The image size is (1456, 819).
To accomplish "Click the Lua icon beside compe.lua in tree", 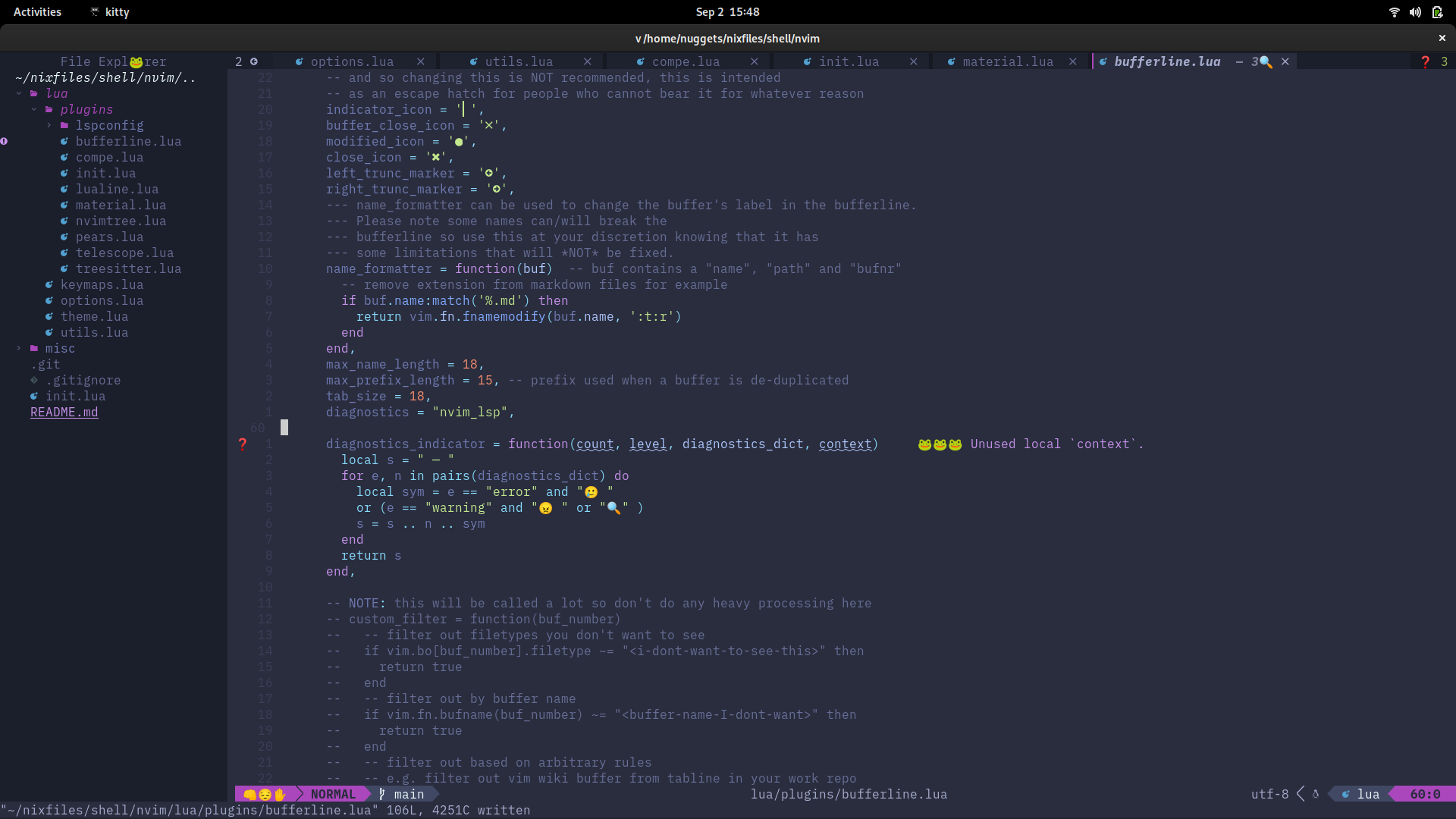I will 64,157.
